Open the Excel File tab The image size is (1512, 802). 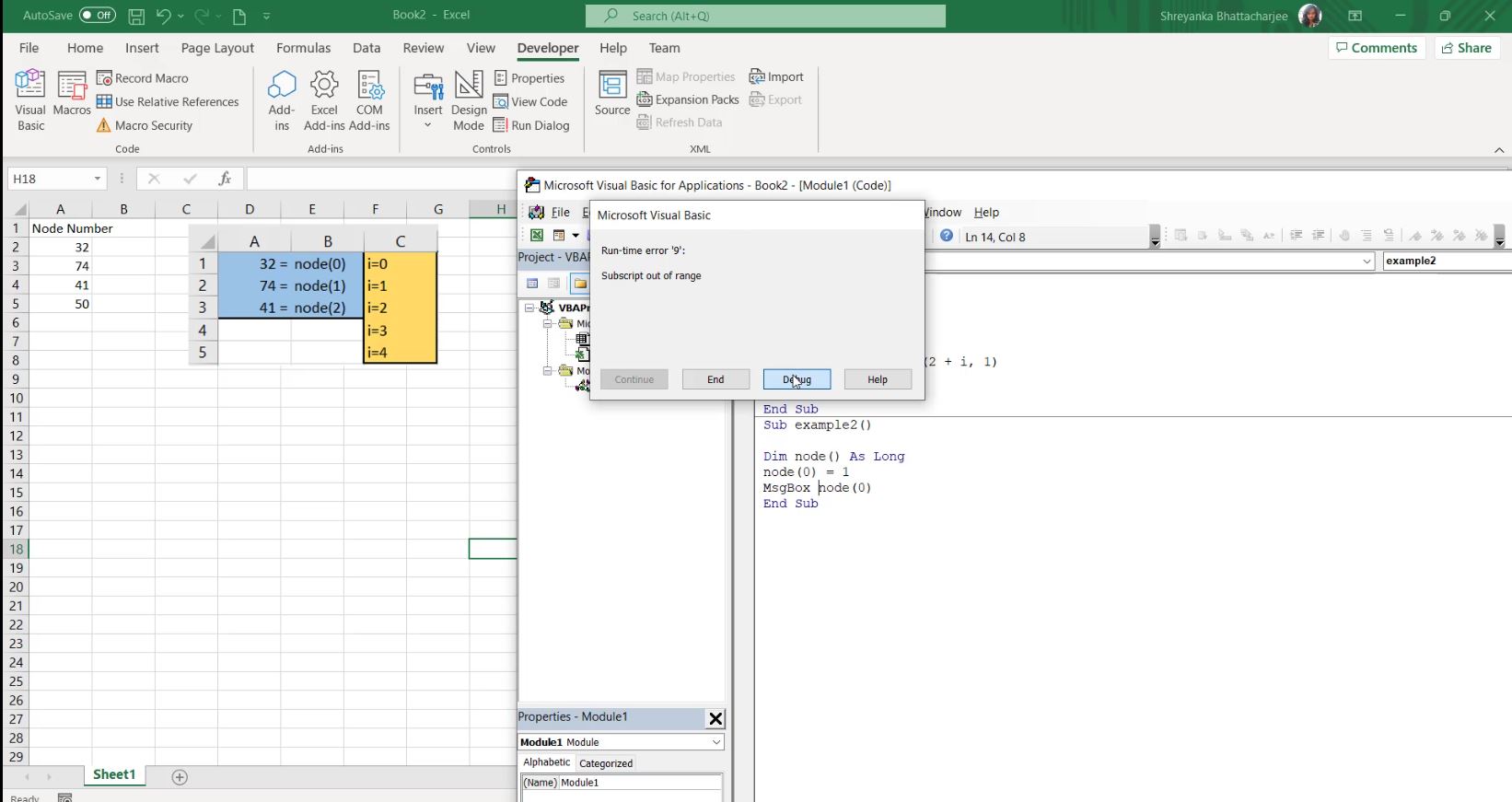coord(29,48)
